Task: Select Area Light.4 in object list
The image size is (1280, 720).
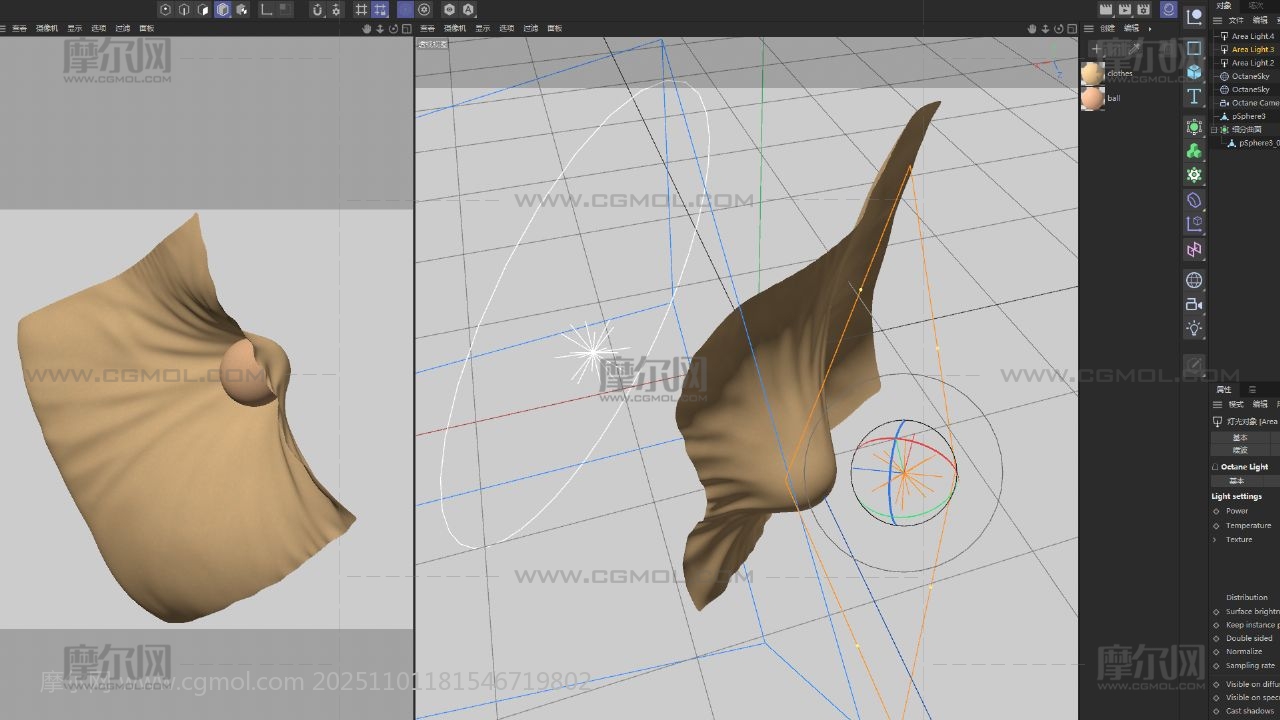Action: point(1252,36)
